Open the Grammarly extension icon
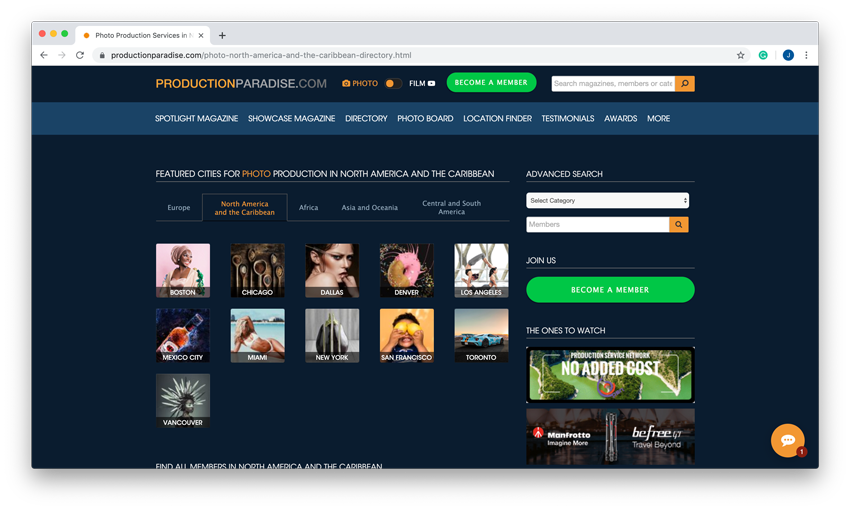Screen dimensions: 850x510 [x=763, y=55]
